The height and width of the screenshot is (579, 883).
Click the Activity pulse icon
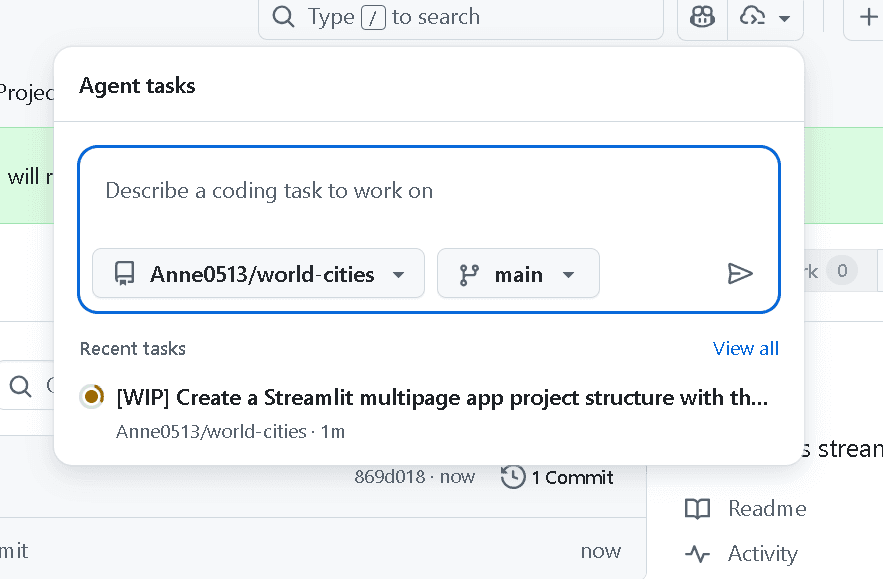697,554
